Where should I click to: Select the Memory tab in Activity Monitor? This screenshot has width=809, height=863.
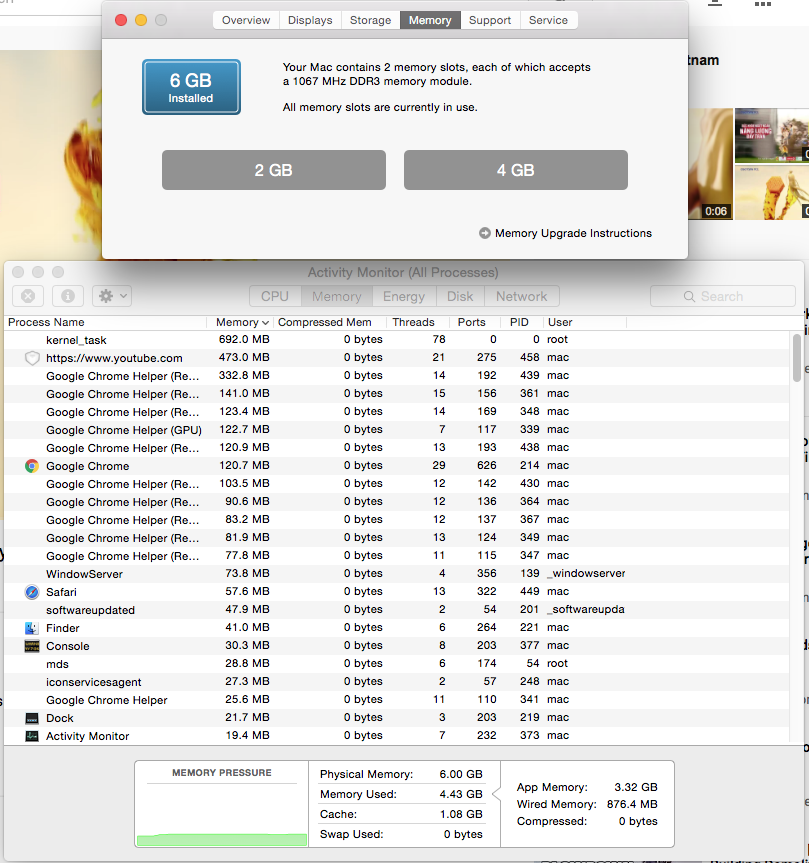[337, 296]
